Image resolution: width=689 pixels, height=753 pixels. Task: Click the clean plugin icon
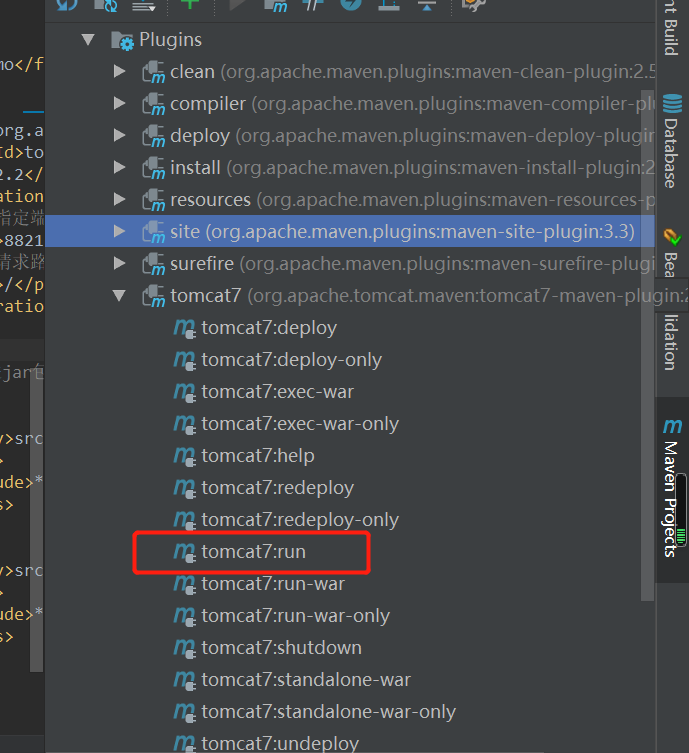click(154, 72)
